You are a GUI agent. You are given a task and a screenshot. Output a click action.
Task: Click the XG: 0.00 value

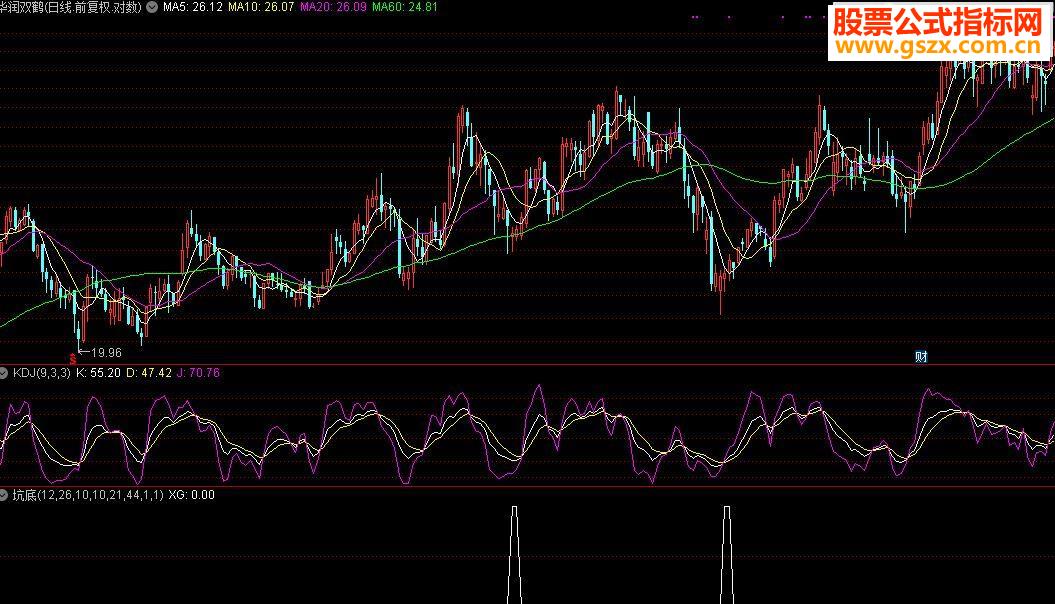pos(192,496)
